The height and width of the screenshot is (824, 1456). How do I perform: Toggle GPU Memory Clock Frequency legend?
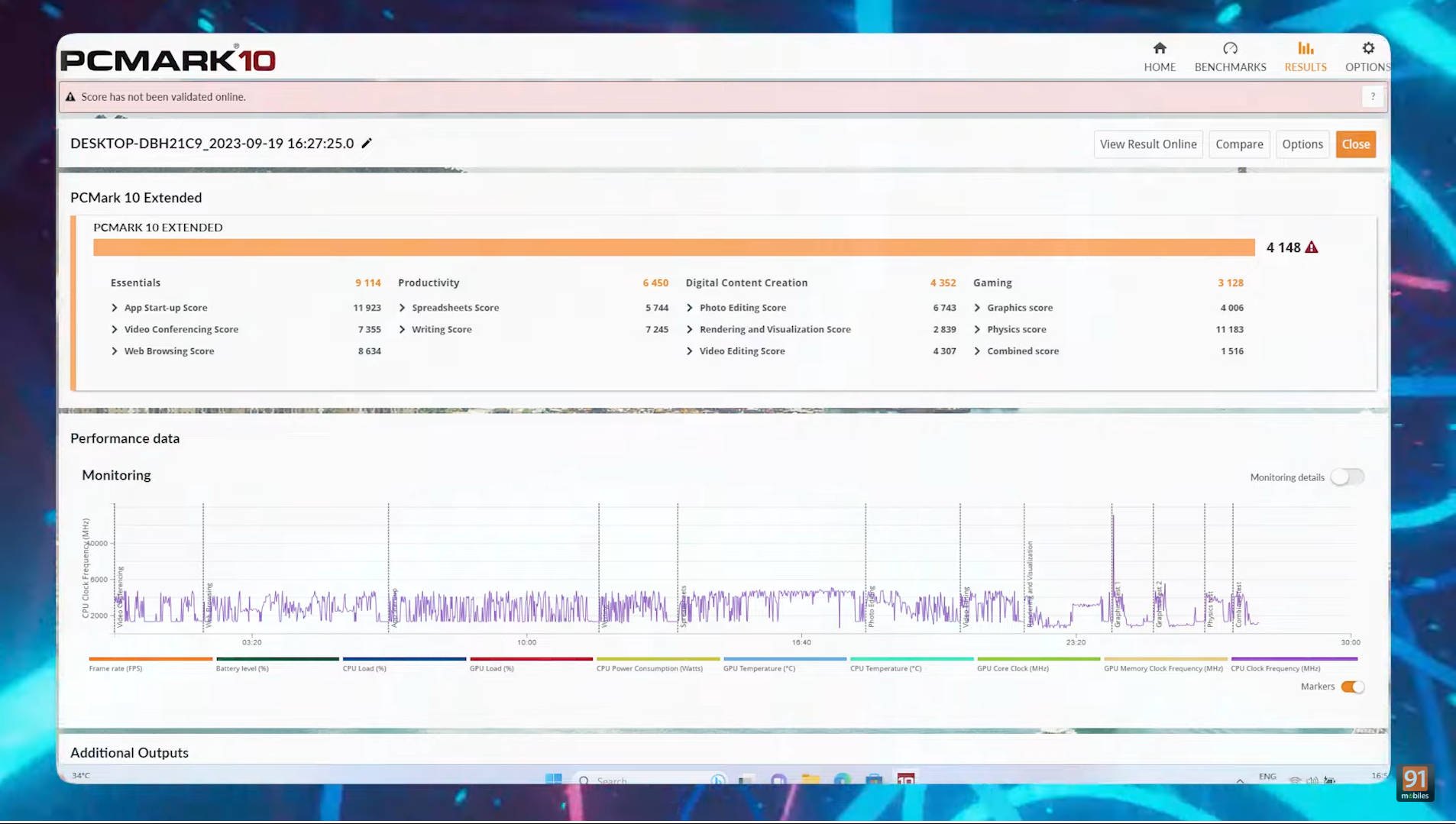point(1165,664)
